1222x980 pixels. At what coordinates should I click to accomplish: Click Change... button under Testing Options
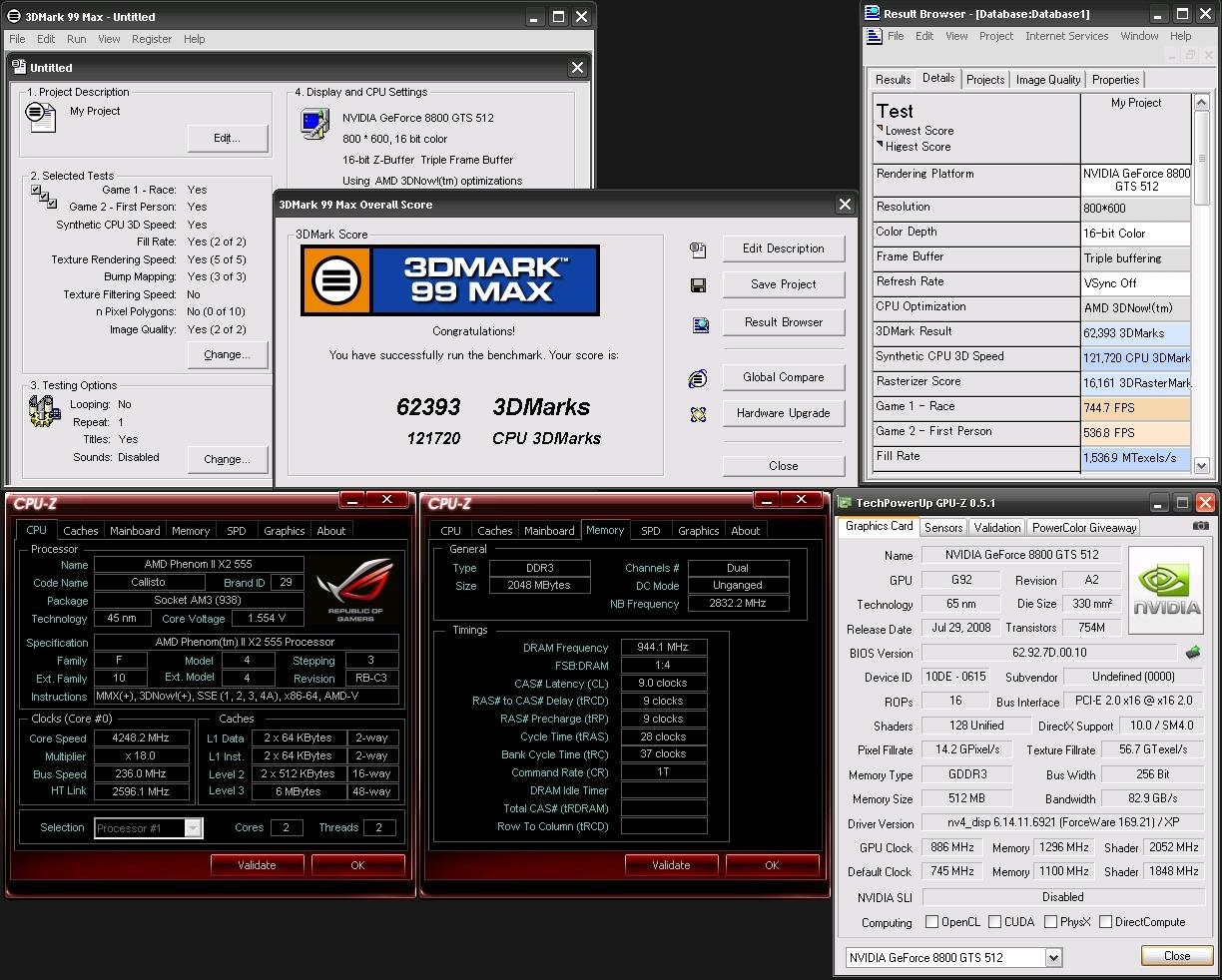coord(228,459)
